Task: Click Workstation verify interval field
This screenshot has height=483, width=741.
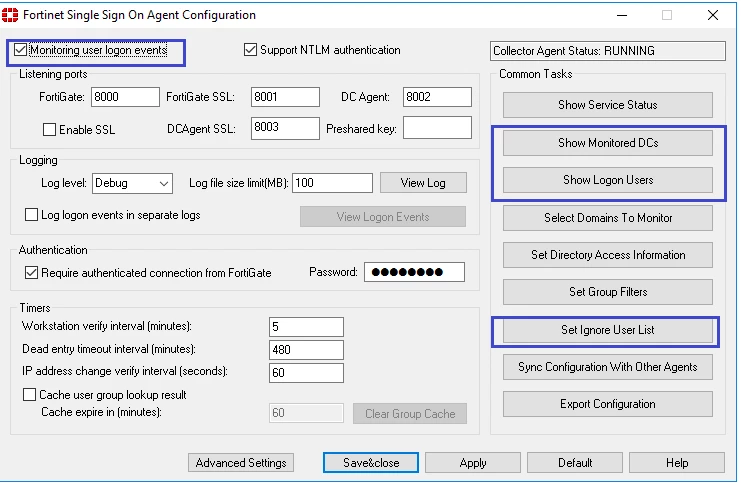Action: tap(306, 327)
